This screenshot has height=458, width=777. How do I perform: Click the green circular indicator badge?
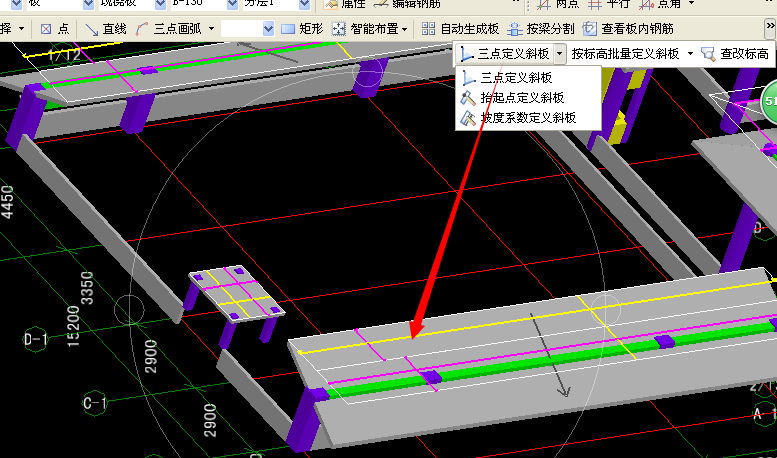pos(770,102)
